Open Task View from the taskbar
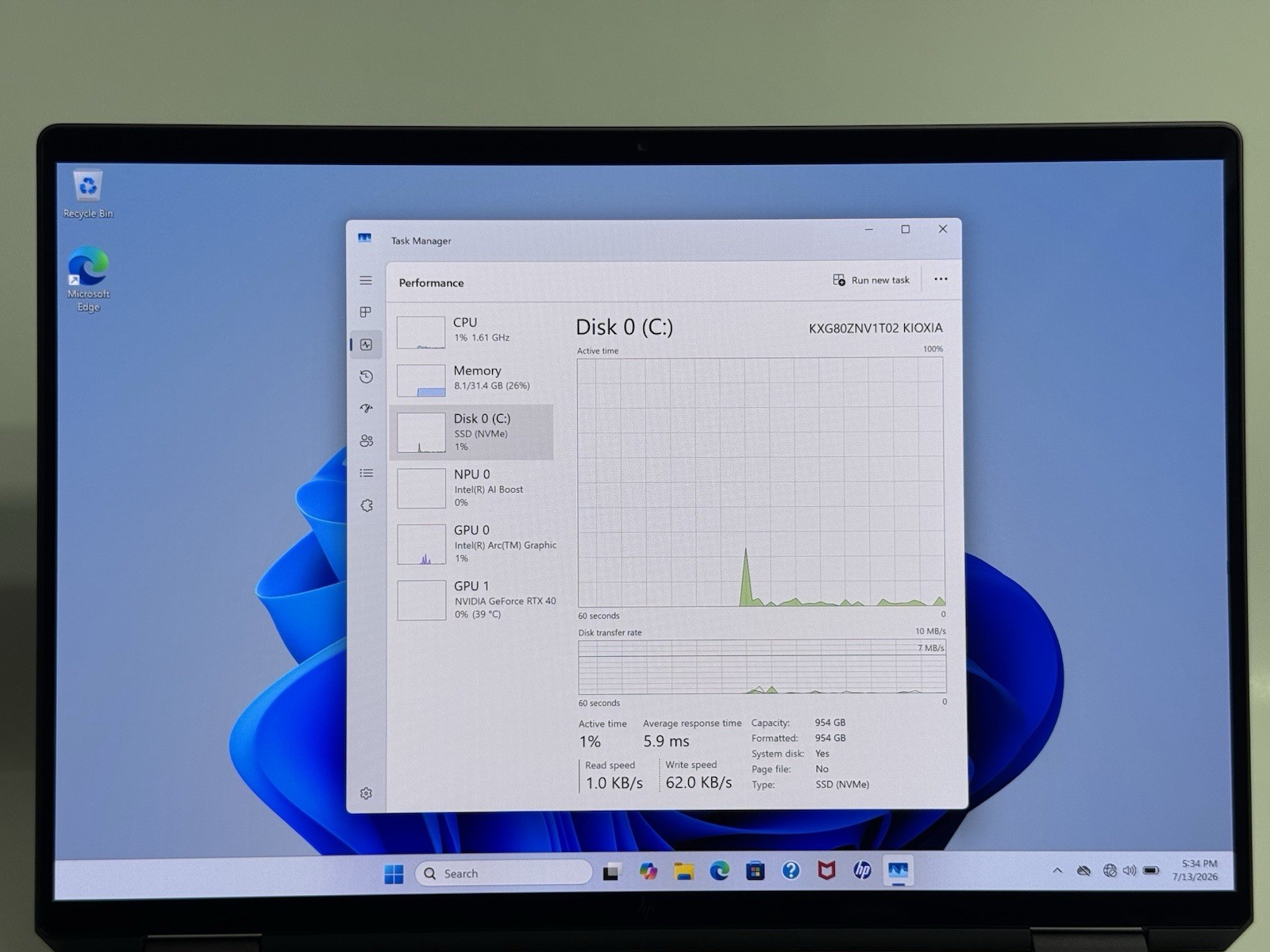This screenshot has width=1270, height=952. pos(611,873)
